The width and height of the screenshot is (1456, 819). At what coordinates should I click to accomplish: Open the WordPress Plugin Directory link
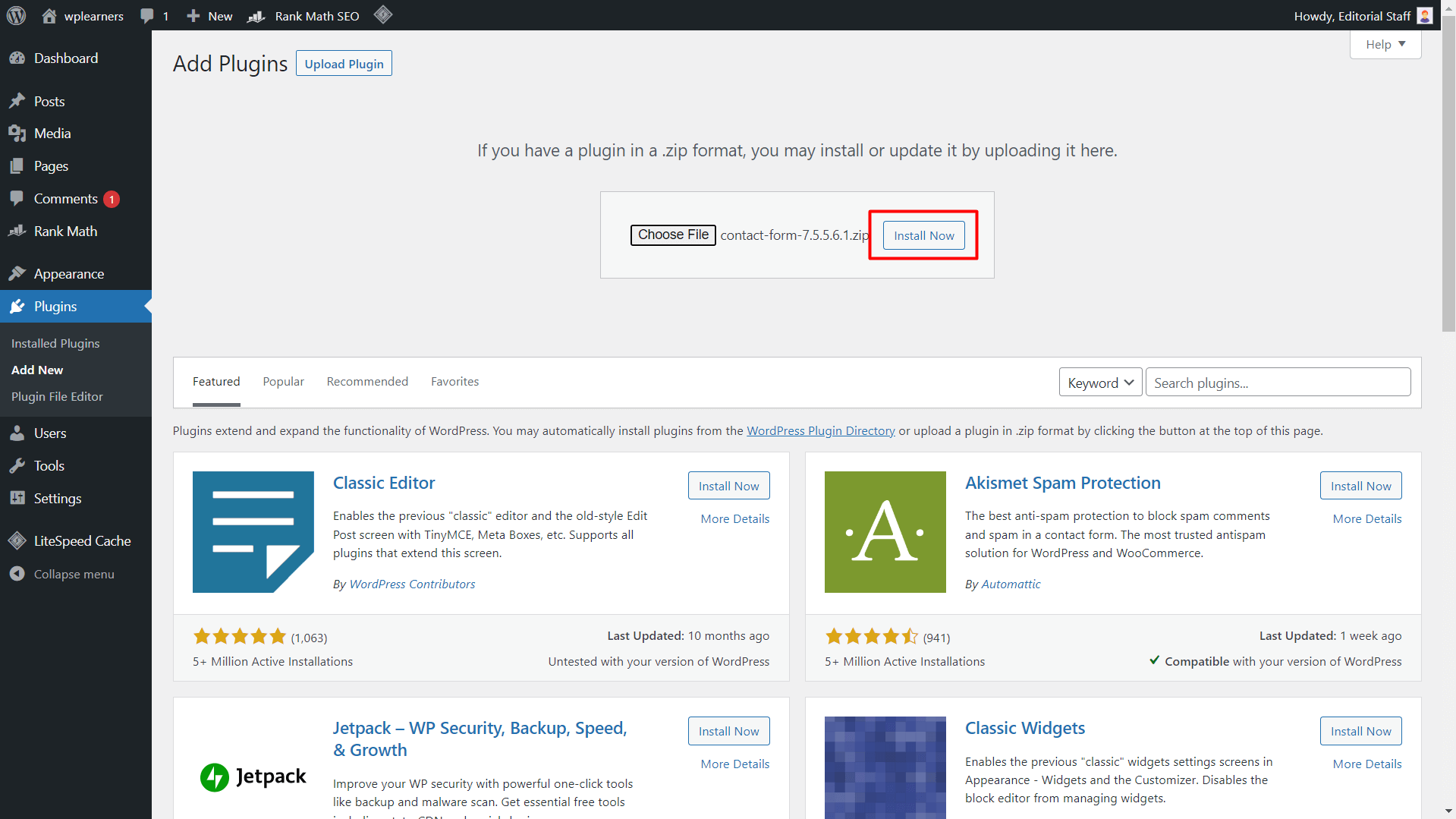point(820,431)
